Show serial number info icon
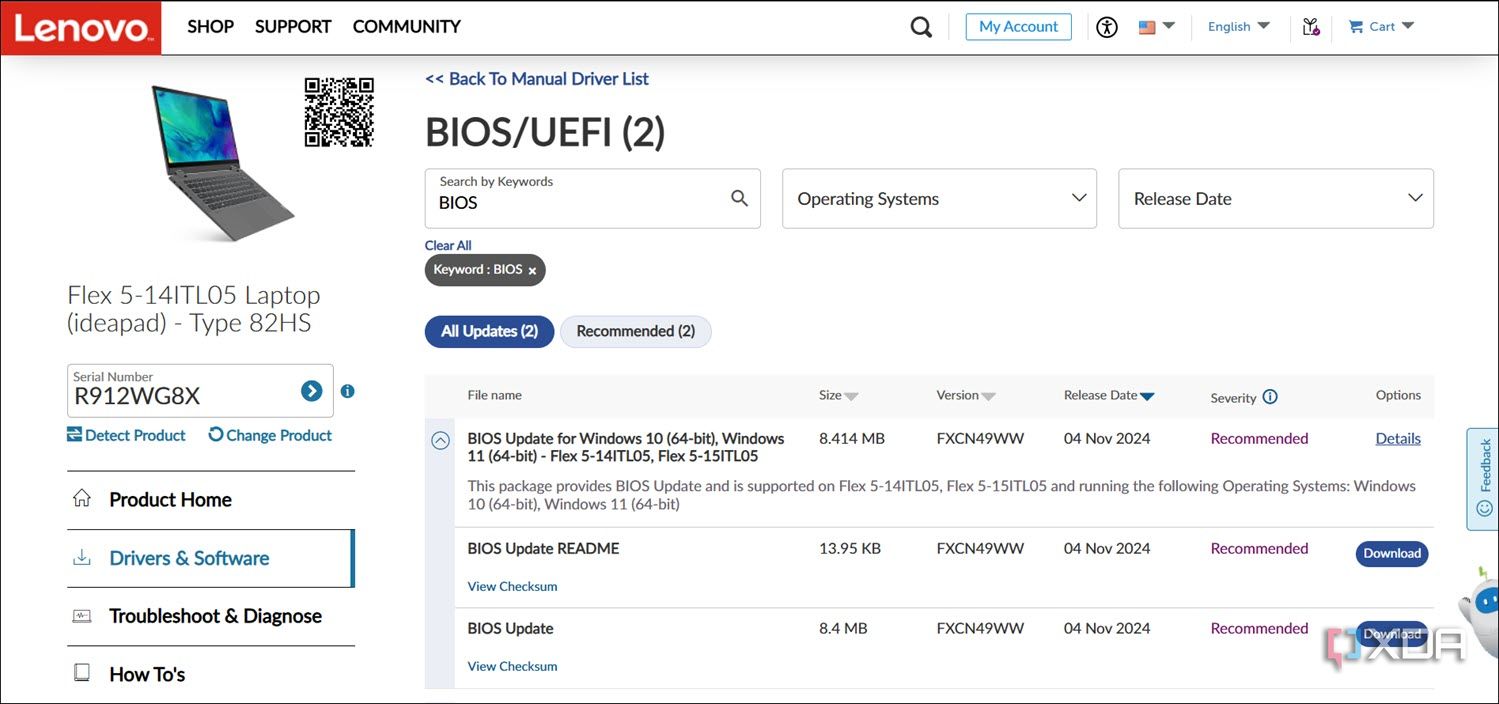 347,391
